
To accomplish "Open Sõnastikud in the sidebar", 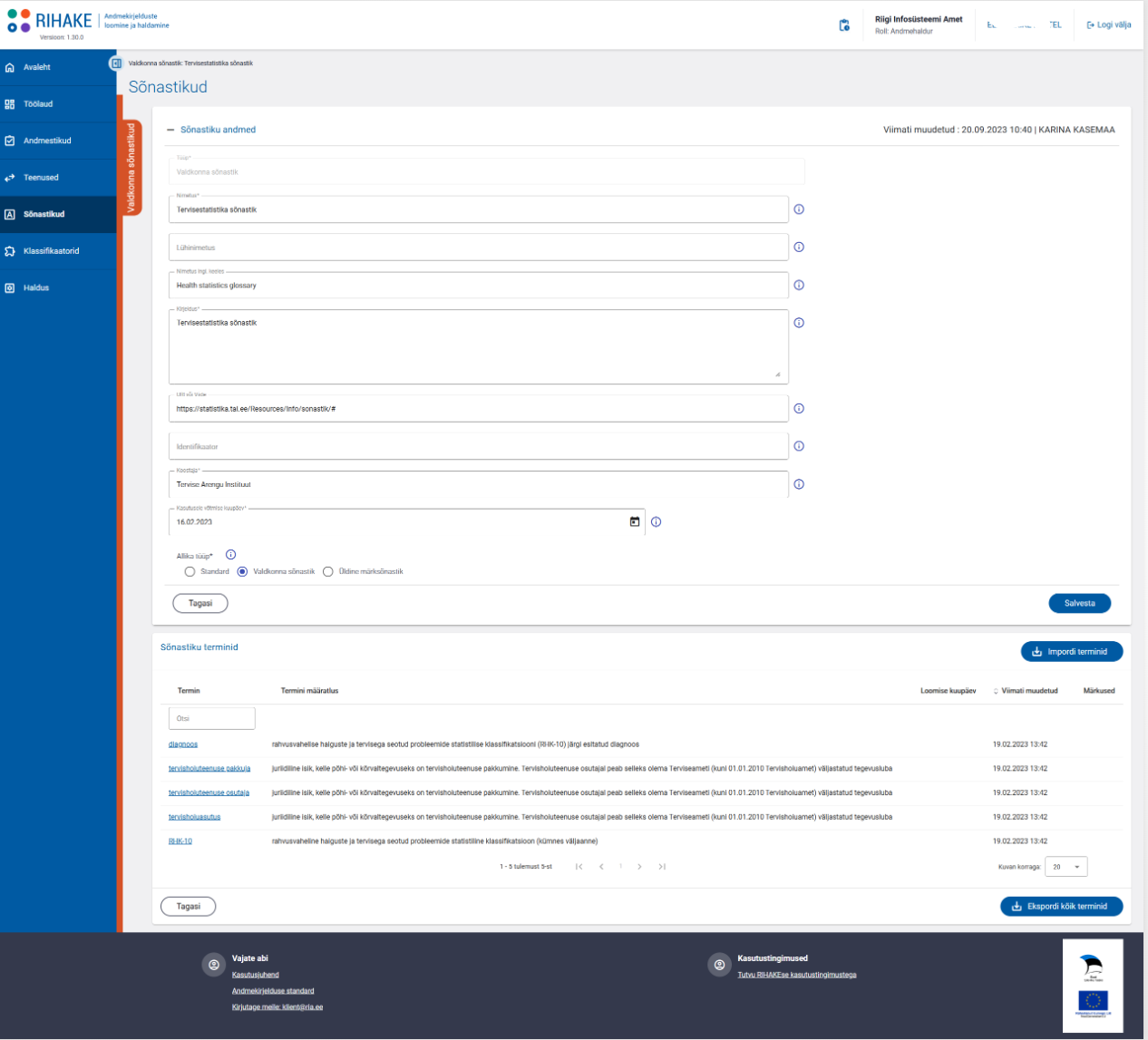I will (x=58, y=214).
